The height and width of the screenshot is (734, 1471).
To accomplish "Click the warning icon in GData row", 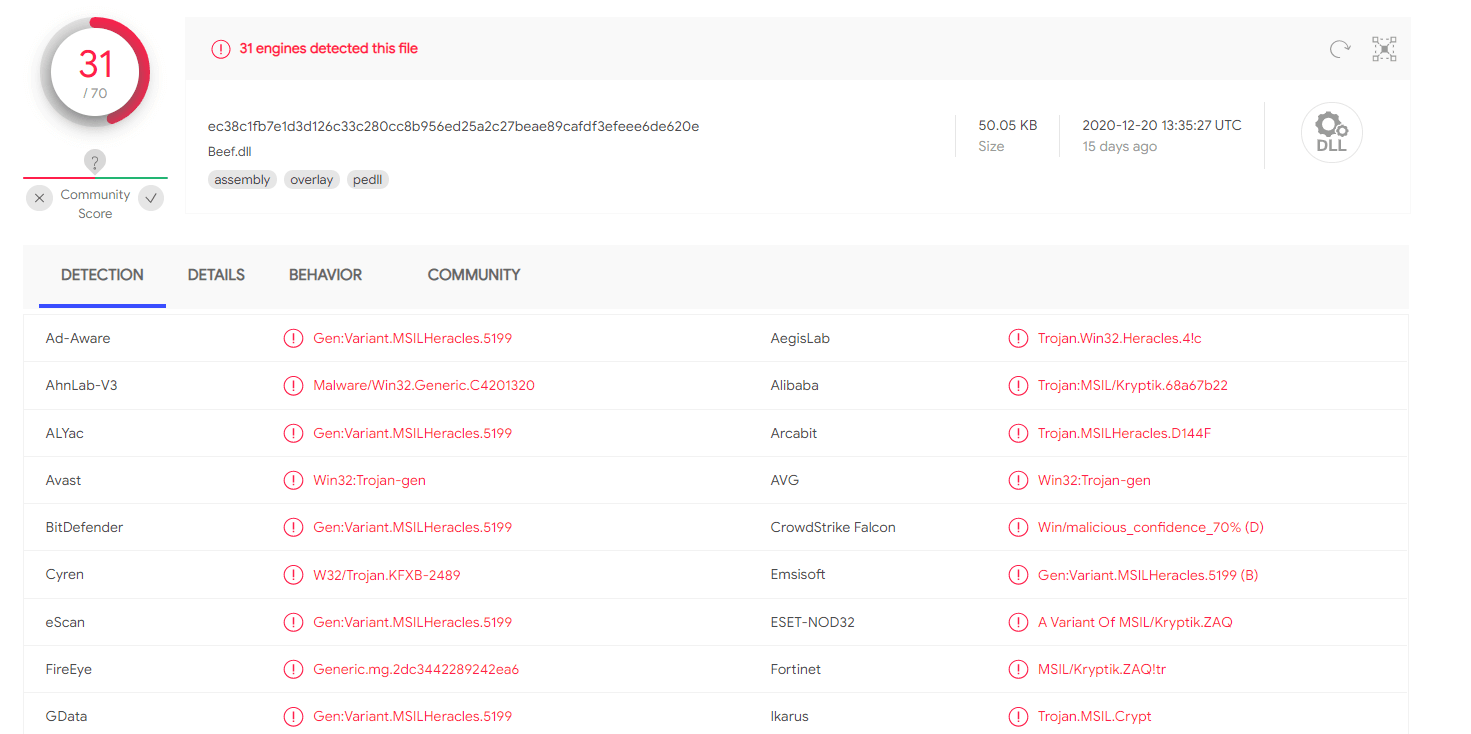I will [293, 716].
